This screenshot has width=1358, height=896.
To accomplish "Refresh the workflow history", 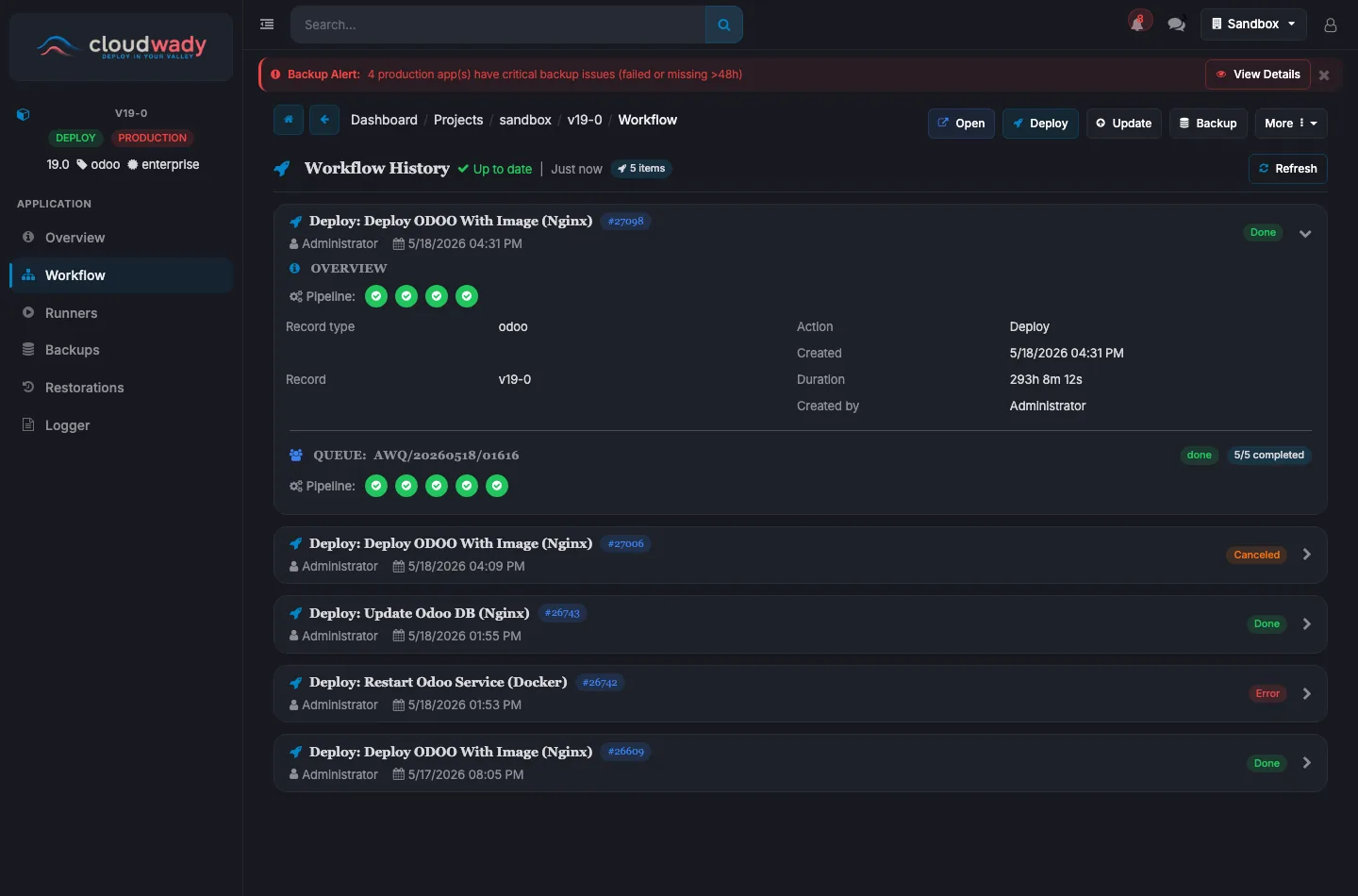I will [1288, 169].
